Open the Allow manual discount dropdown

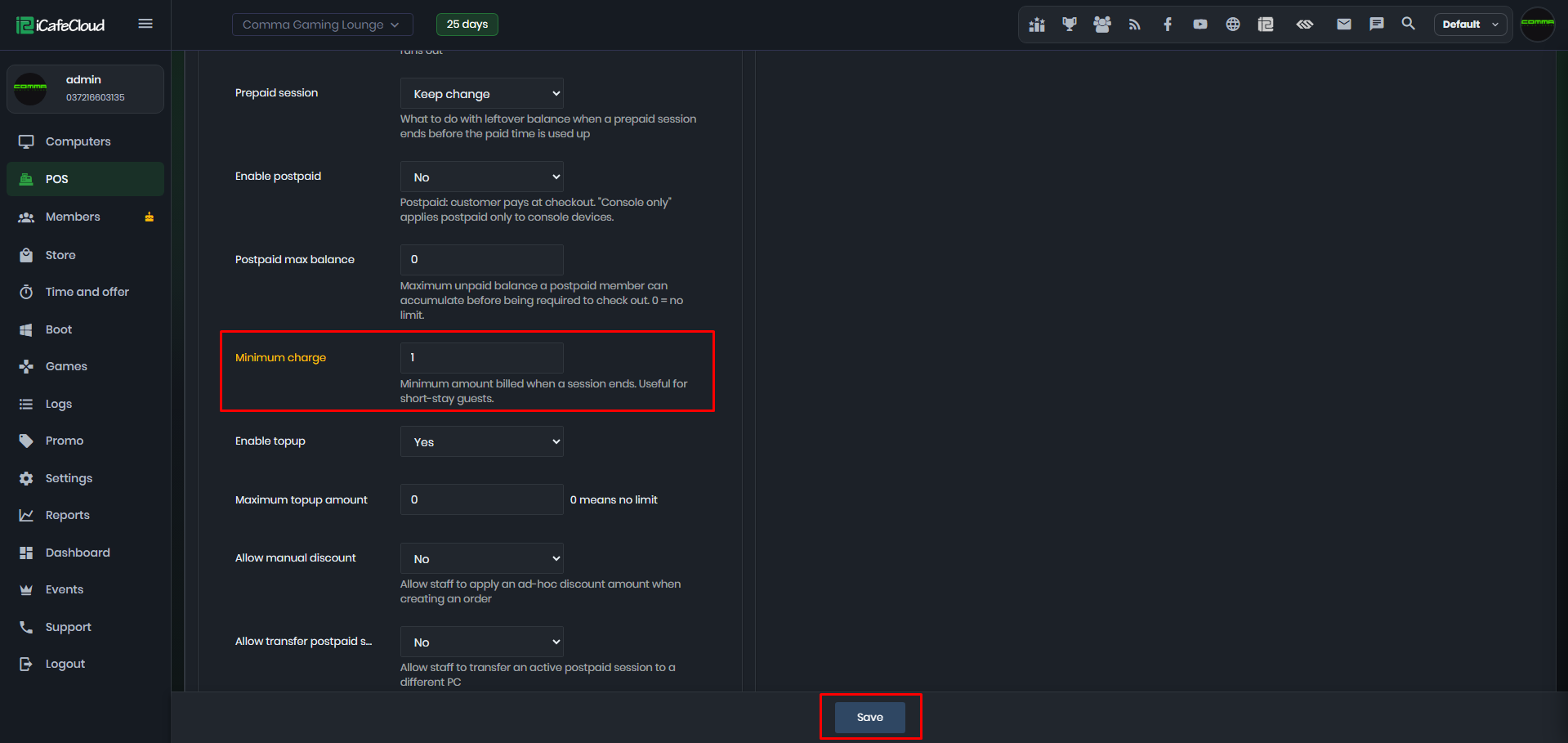(482, 558)
